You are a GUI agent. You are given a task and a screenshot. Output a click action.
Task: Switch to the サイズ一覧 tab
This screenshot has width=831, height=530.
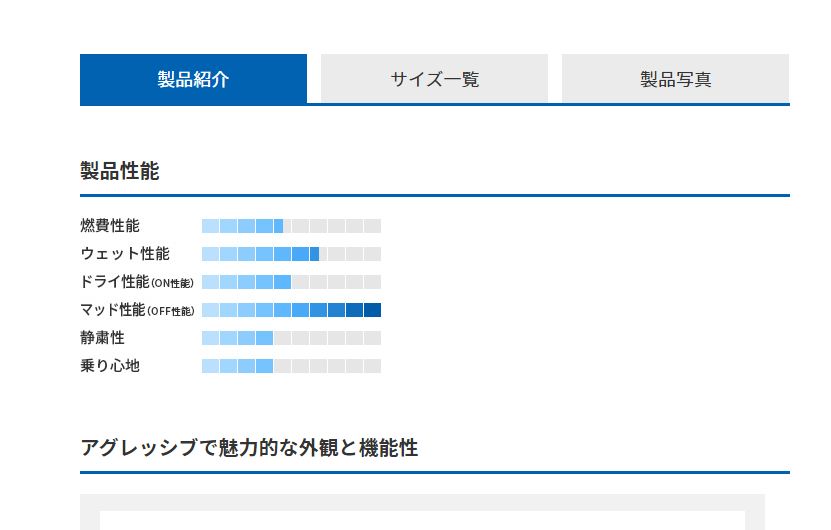[x=434, y=79]
